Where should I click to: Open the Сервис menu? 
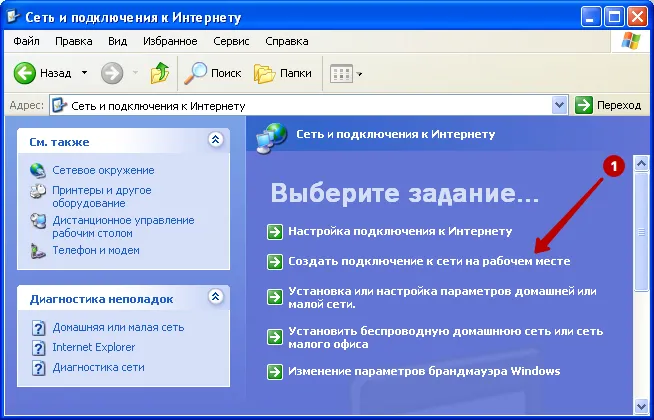tap(231, 41)
